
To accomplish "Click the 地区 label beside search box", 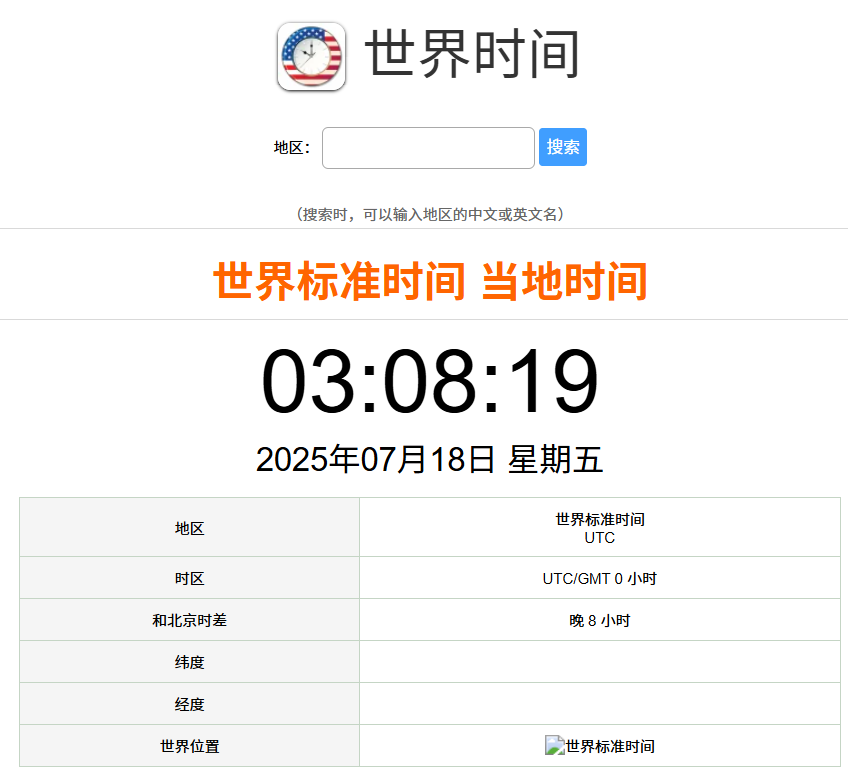I will tap(292, 148).
